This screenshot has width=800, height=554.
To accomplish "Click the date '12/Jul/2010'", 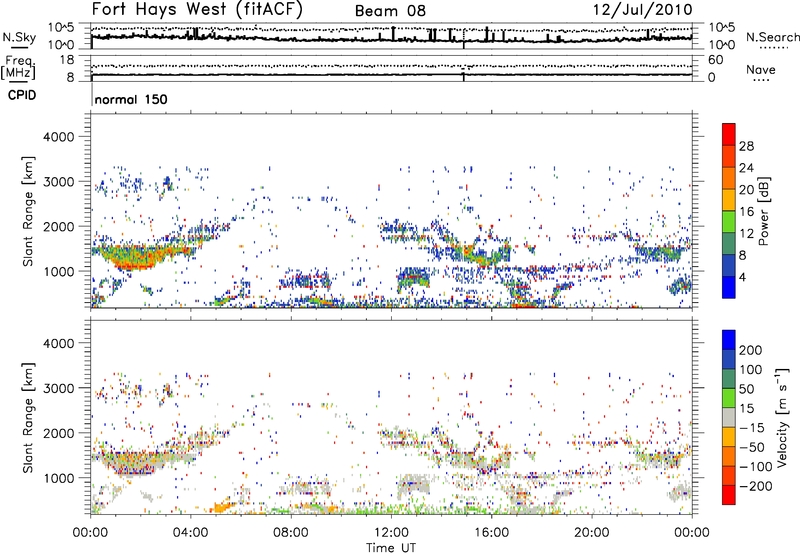I will 642,10.
